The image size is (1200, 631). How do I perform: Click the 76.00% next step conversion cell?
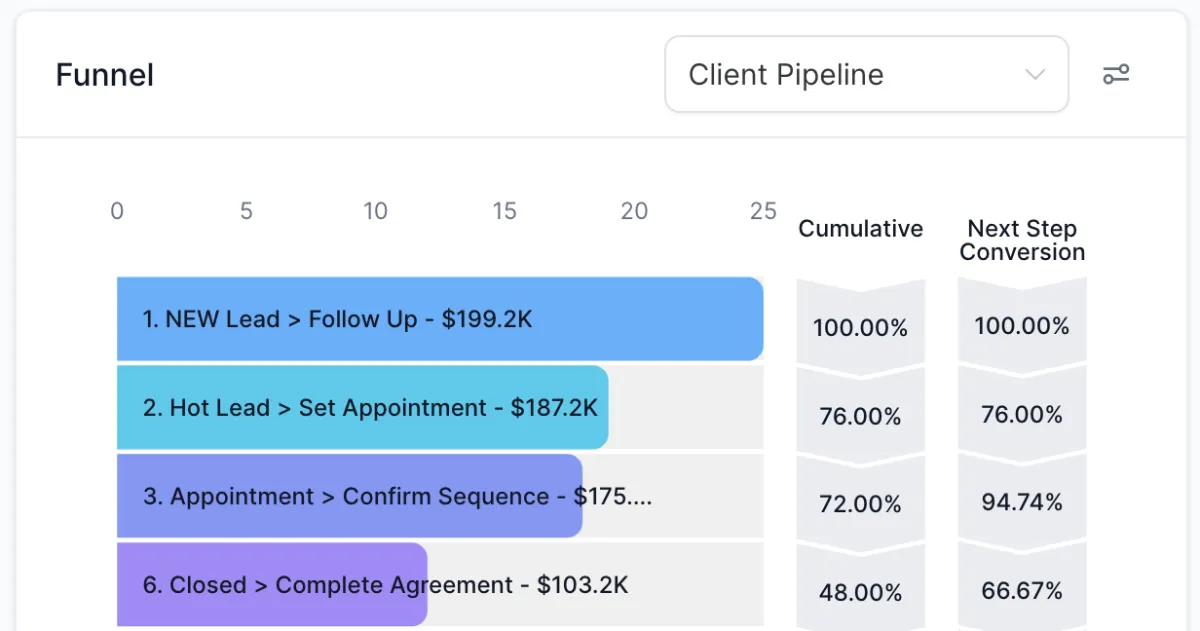[x=1022, y=414]
